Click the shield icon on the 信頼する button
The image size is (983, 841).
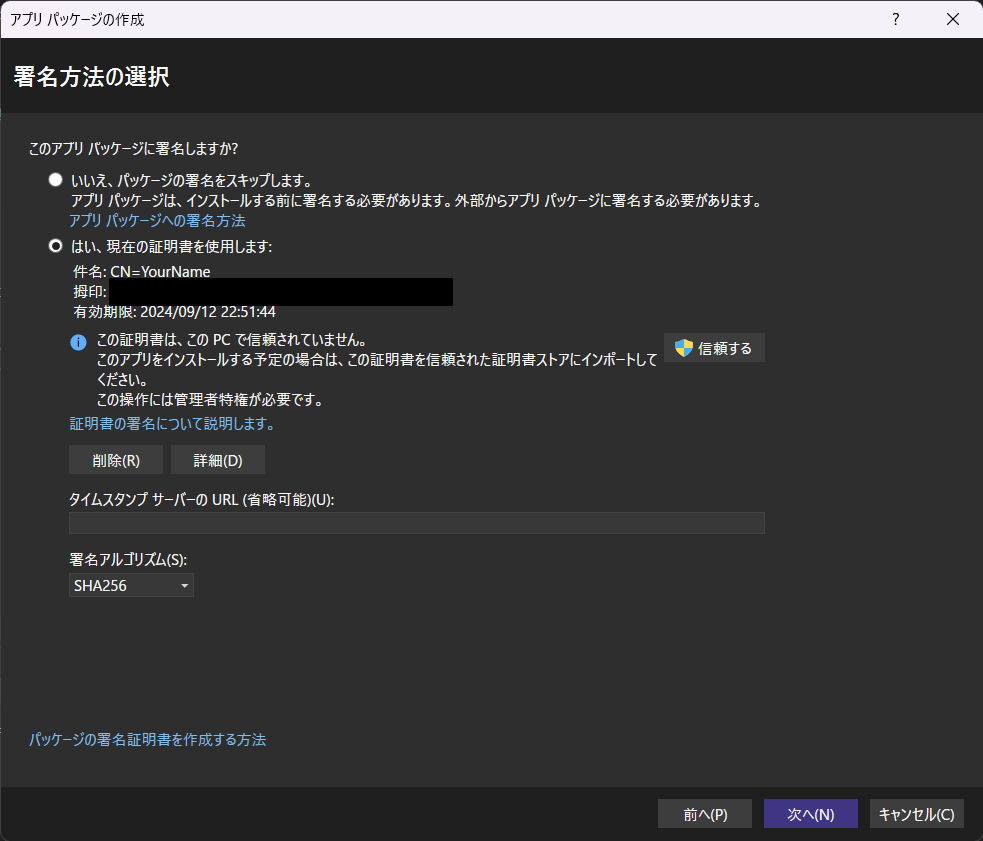[684, 347]
